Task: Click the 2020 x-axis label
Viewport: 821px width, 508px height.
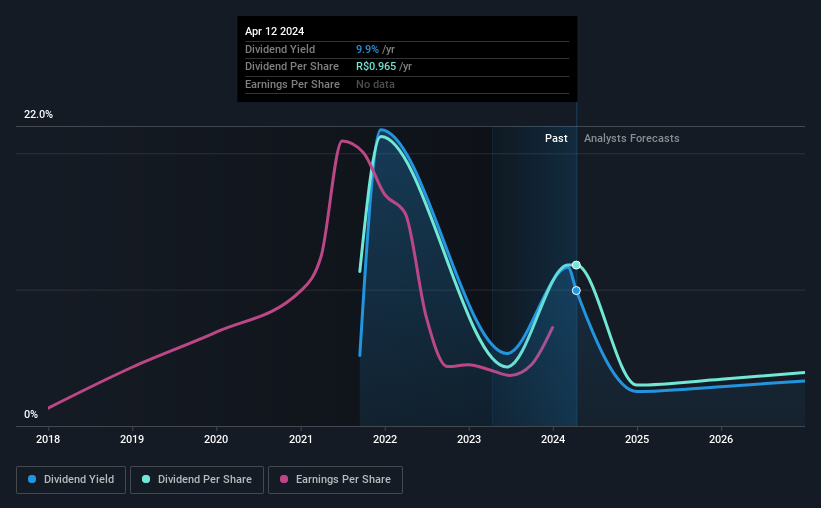Action: (216, 439)
